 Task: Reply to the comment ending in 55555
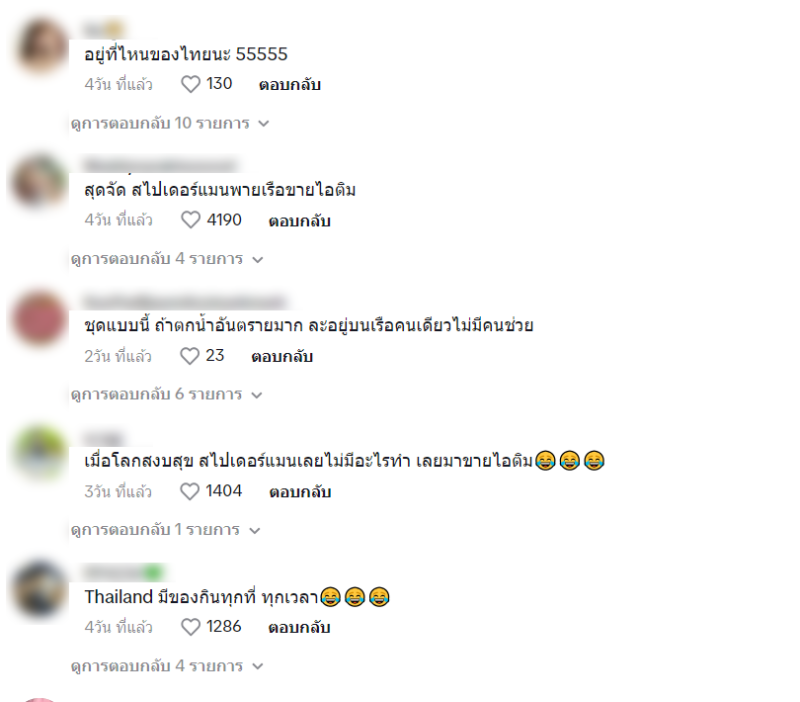[290, 85]
